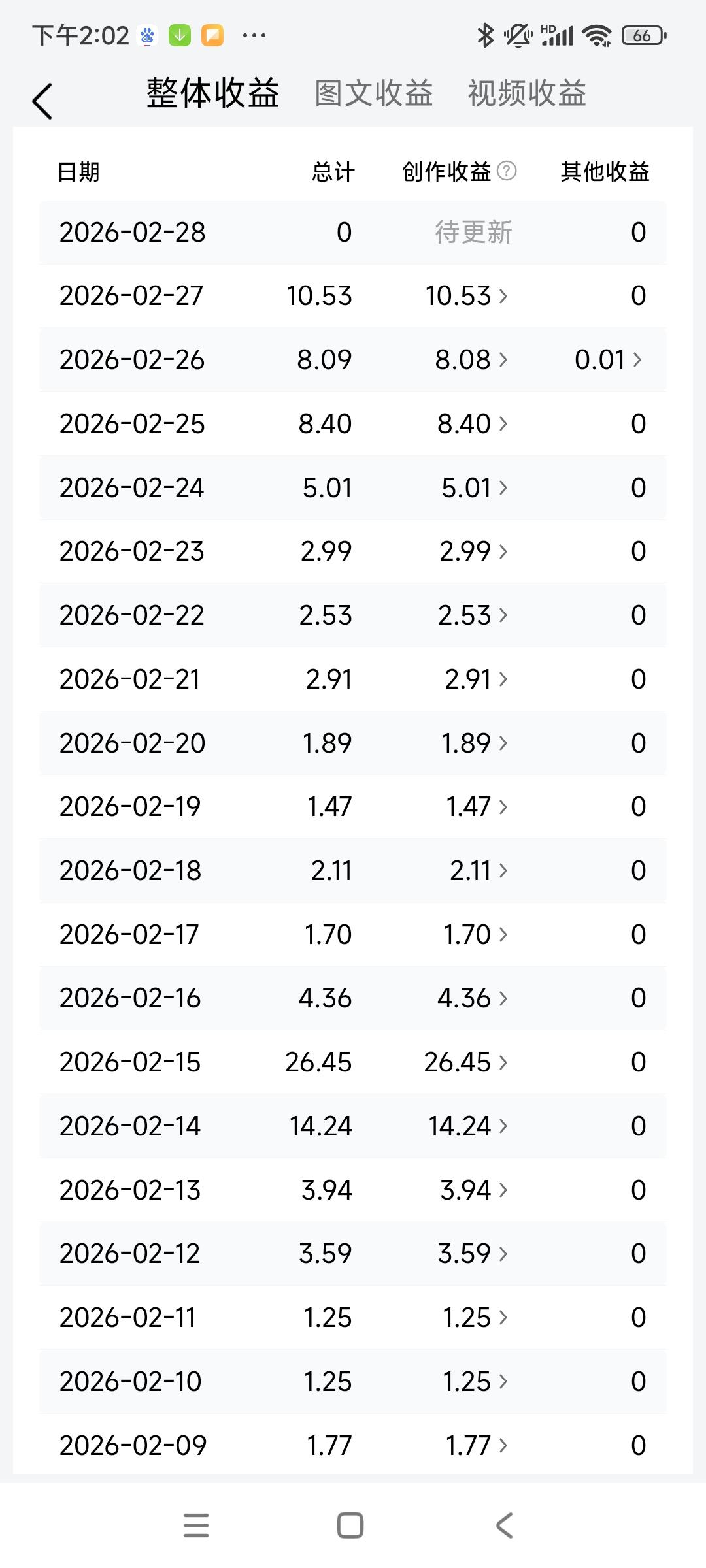Open the 创作收益 help question-mark icon
The height and width of the screenshot is (1568, 706).
coord(507,171)
